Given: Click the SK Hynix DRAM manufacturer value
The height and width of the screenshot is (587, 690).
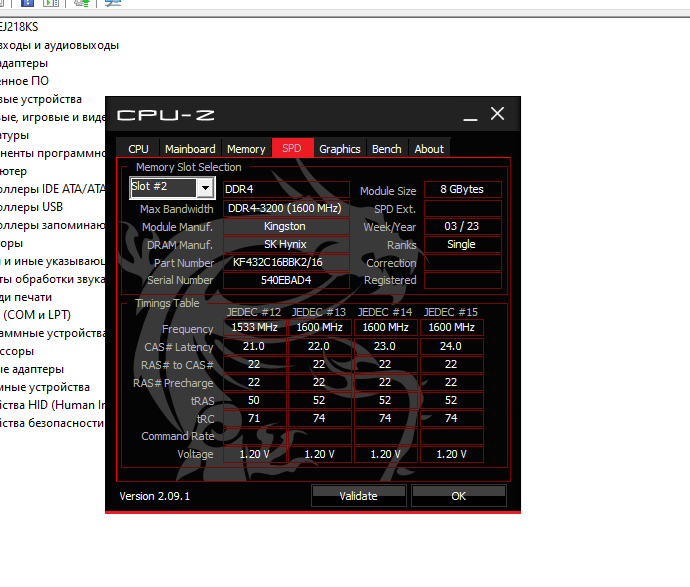Looking at the screenshot, I should point(286,244).
